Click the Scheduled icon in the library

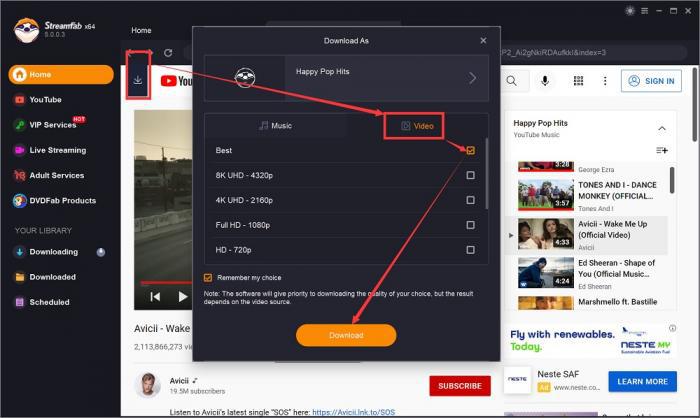20,302
